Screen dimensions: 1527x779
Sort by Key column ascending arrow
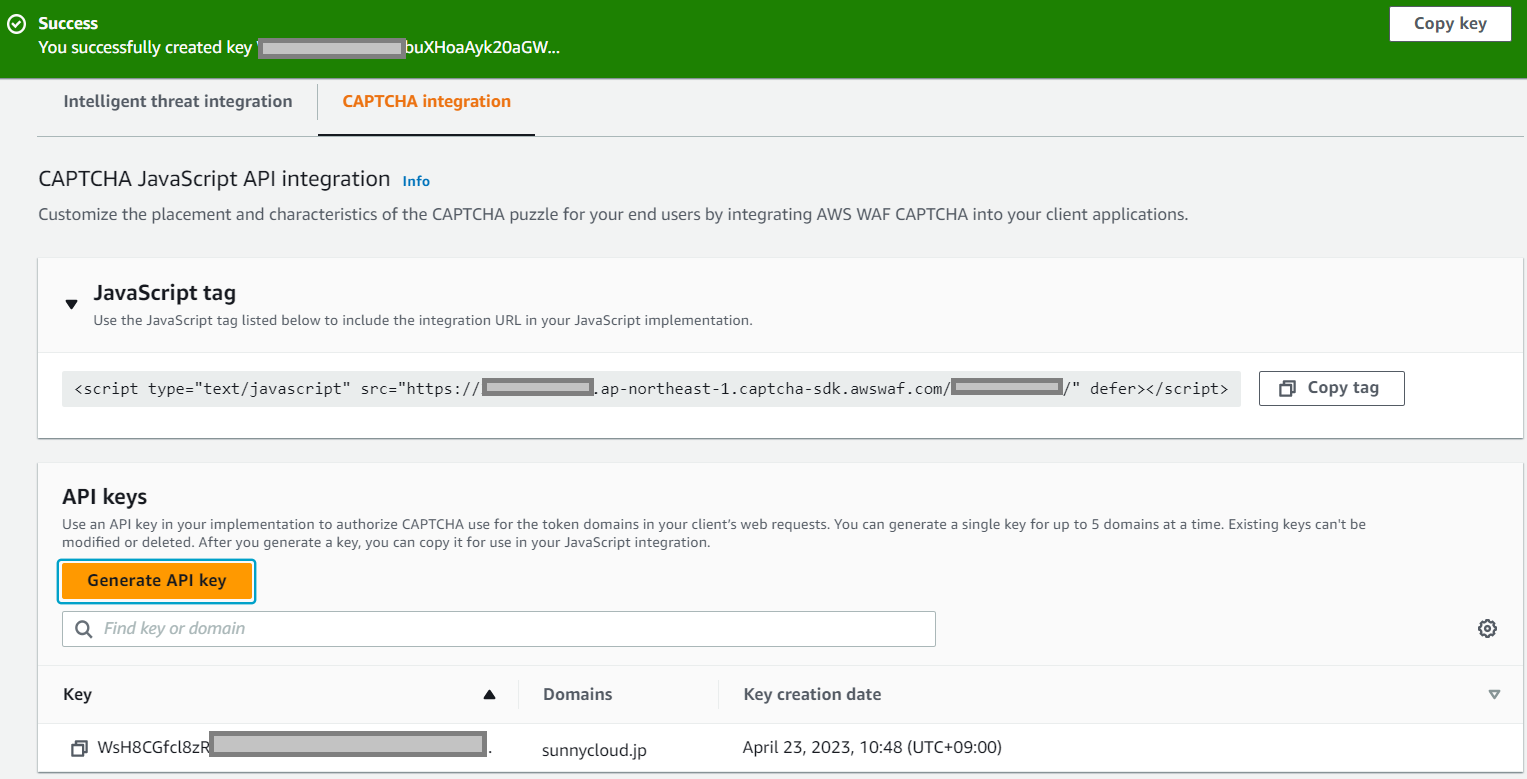pyautogui.click(x=489, y=695)
